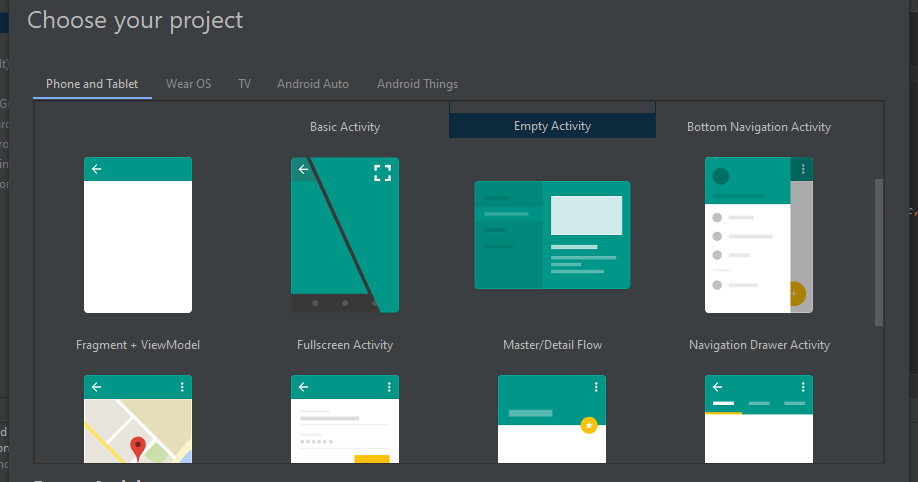
Task: Click the Fullscreen Activity label
Action: click(x=345, y=345)
